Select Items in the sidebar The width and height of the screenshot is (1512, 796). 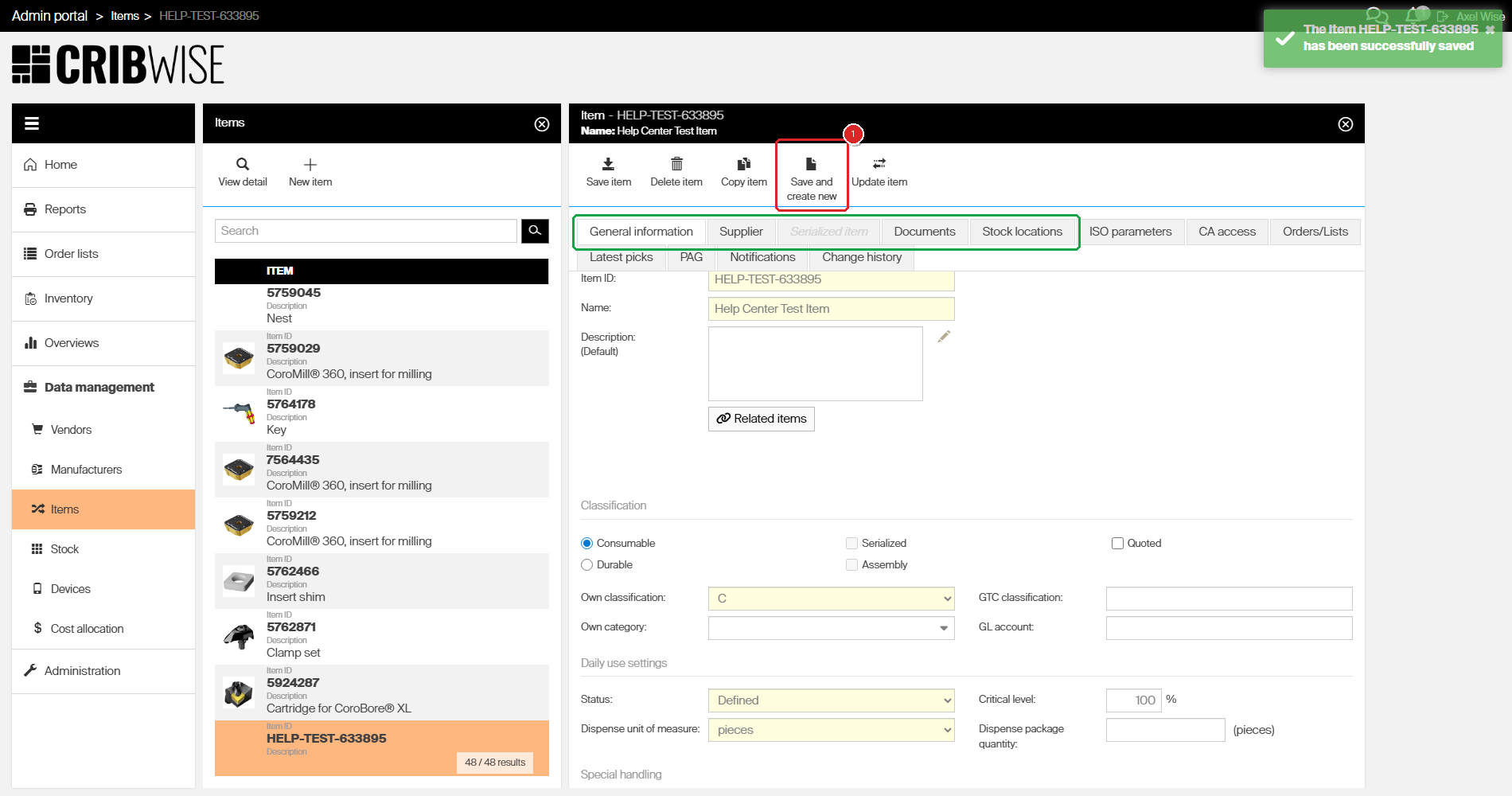(x=103, y=509)
